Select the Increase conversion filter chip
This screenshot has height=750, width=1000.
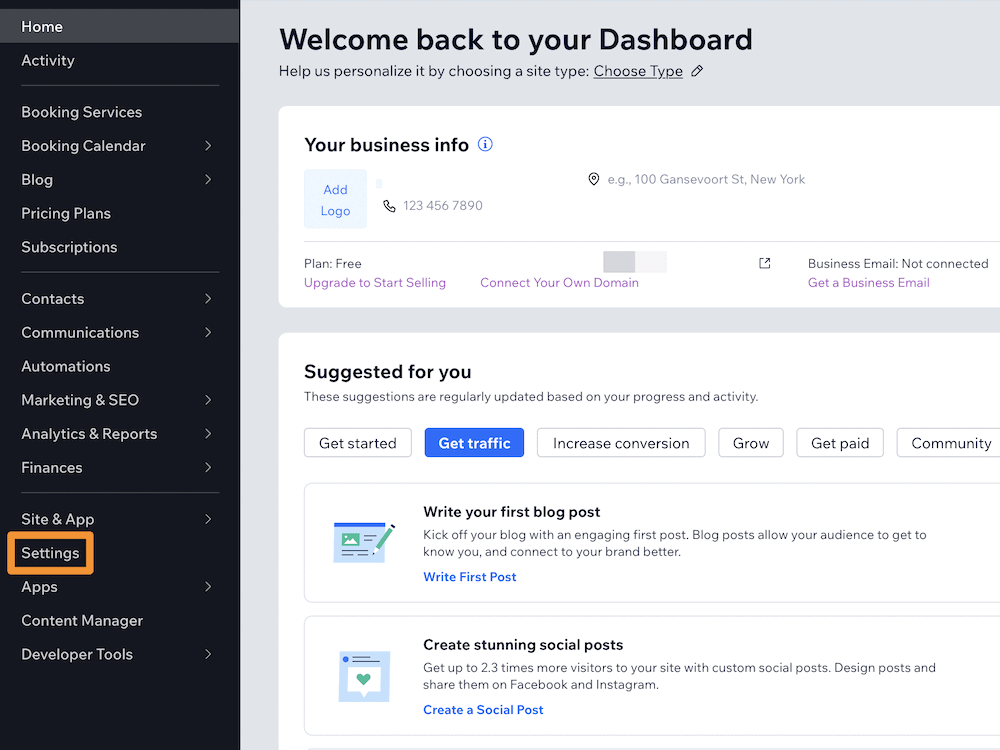click(x=620, y=442)
